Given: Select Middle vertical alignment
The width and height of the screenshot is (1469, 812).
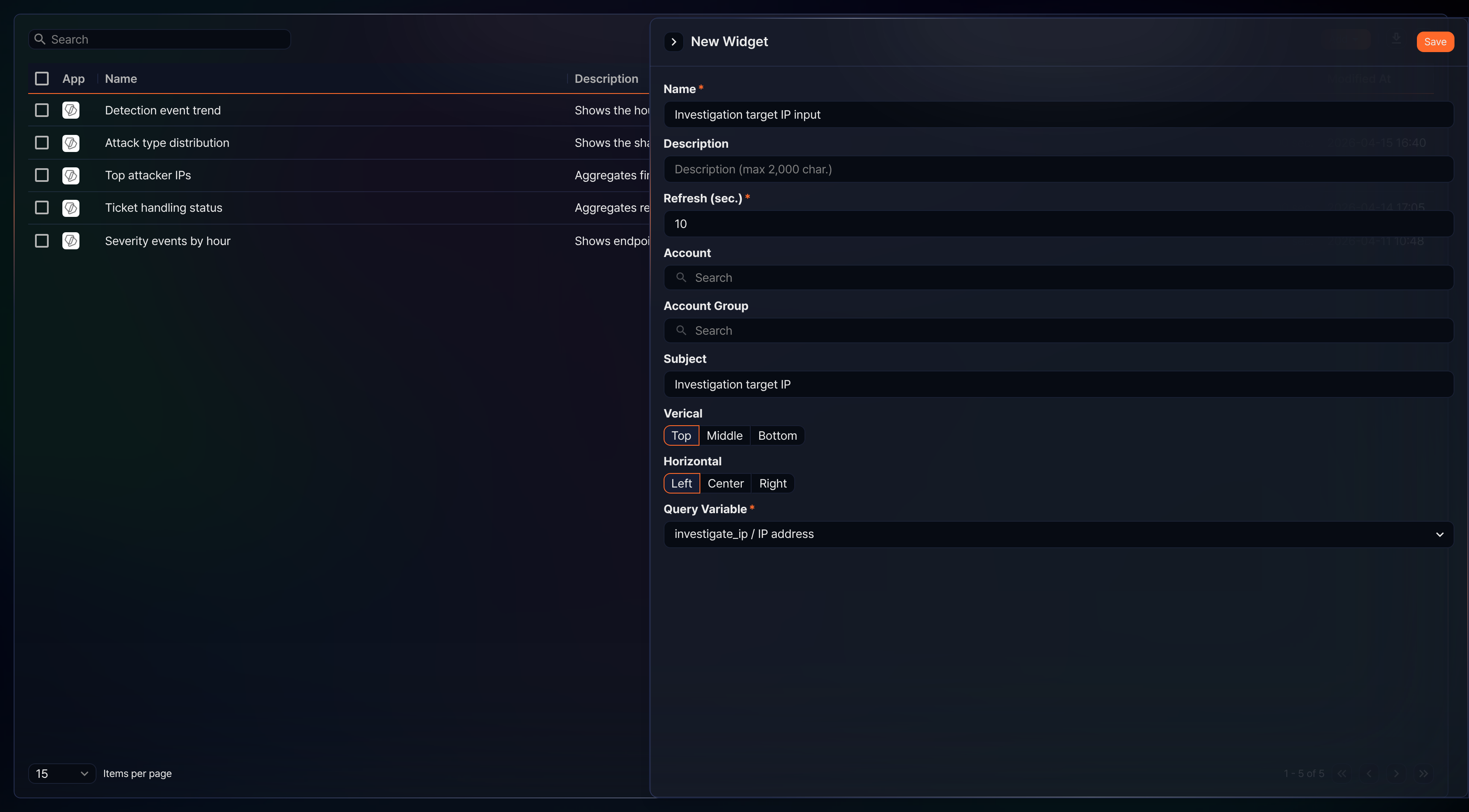Looking at the screenshot, I should pyautogui.click(x=724, y=435).
